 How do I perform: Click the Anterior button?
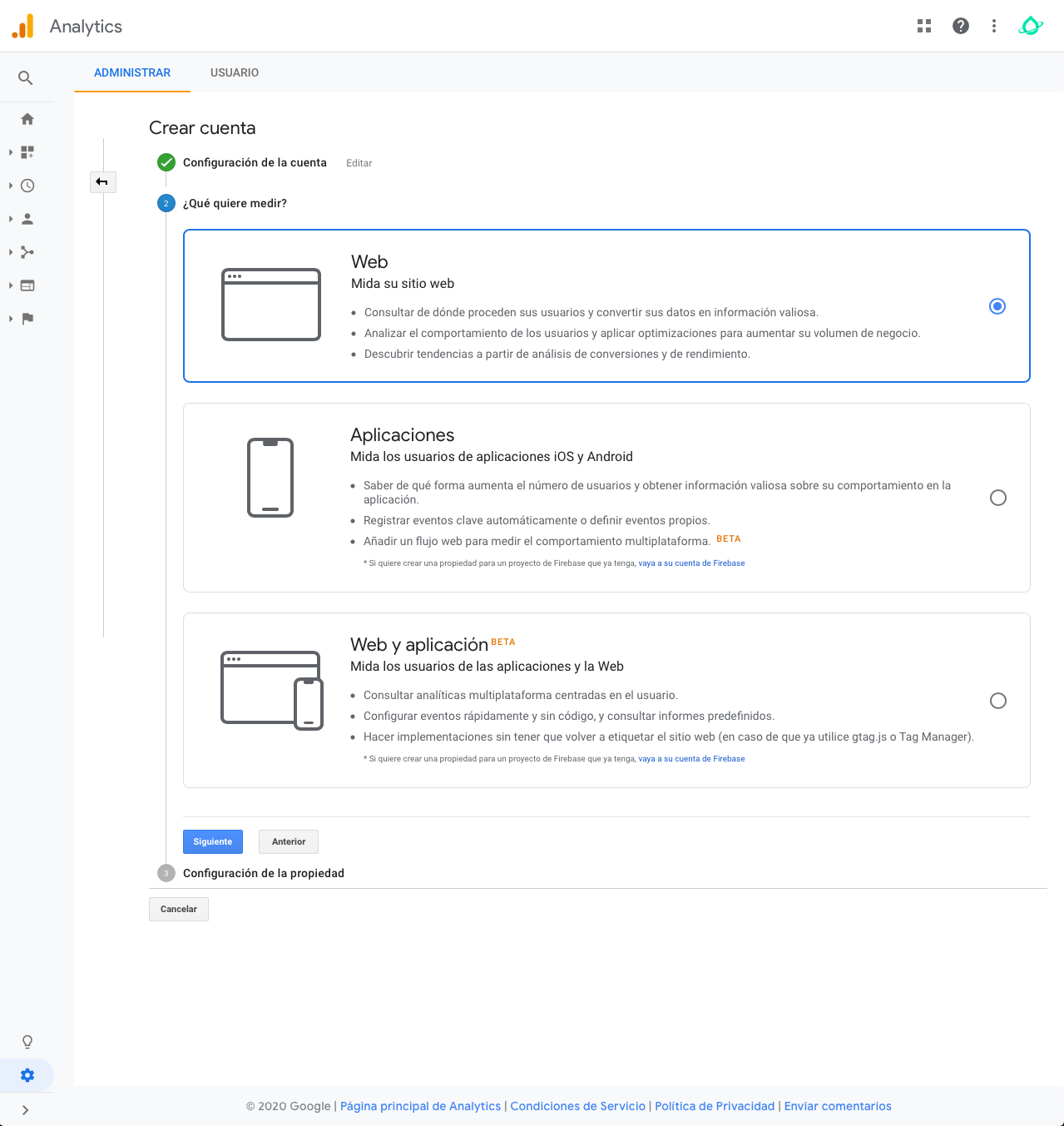pyautogui.click(x=288, y=841)
